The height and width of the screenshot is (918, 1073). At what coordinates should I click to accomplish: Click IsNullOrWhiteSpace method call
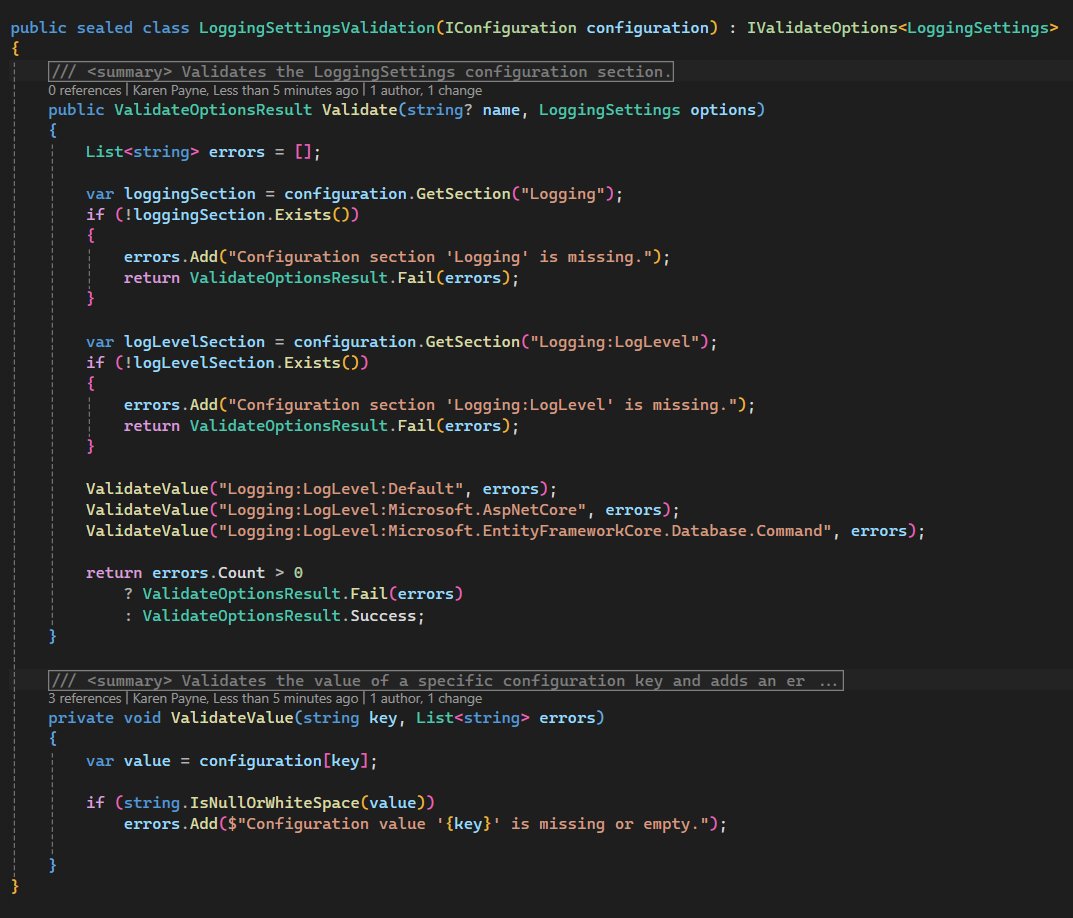274,802
